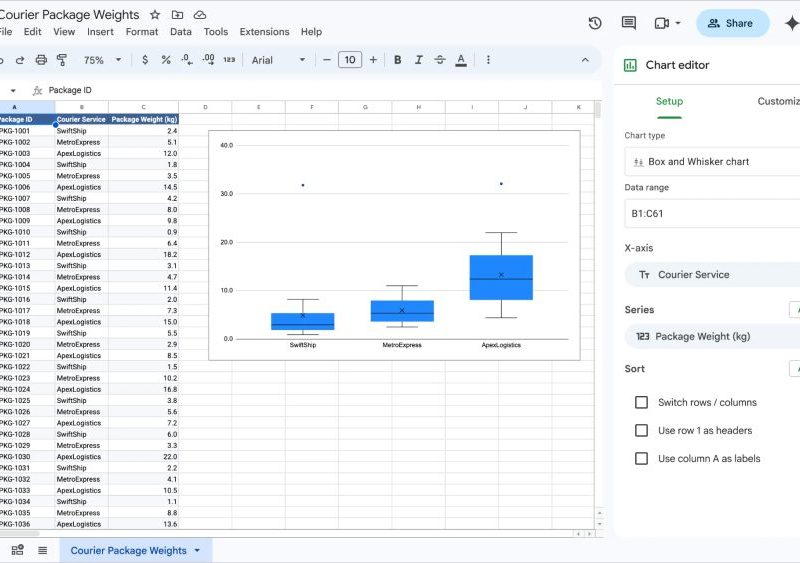Image resolution: width=800 pixels, height=563 pixels.
Task: Open the Format menu
Action: point(142,32)
